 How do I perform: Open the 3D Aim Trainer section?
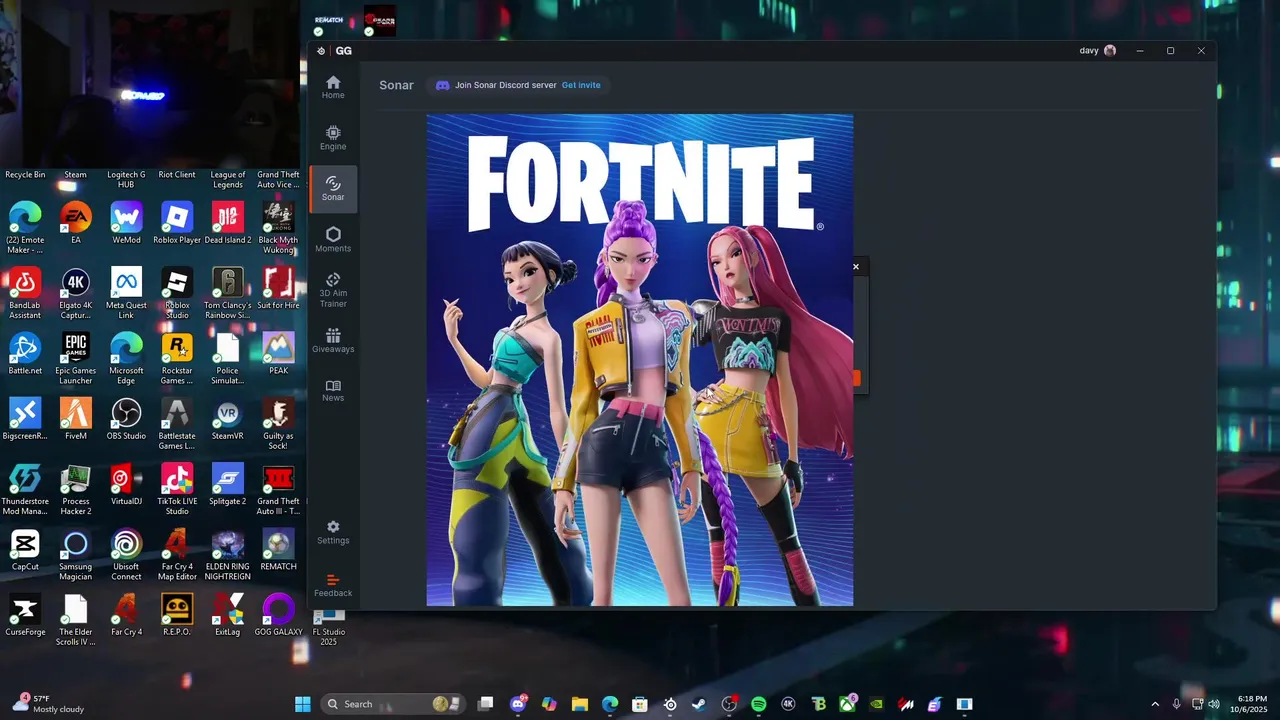click(x=333, y=290)
